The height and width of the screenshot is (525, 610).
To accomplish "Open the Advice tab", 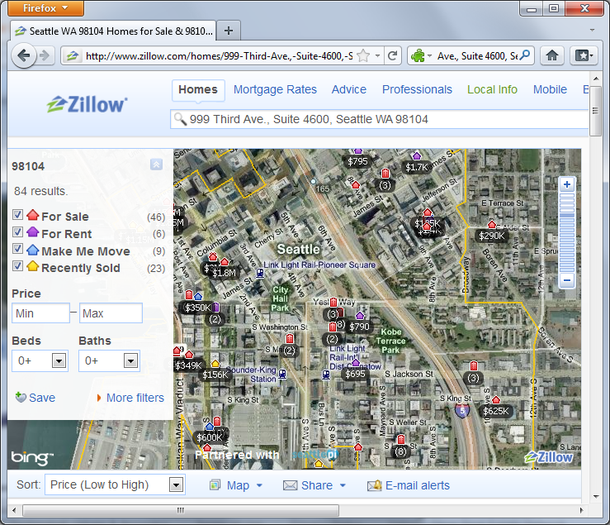I will point(349,89).
